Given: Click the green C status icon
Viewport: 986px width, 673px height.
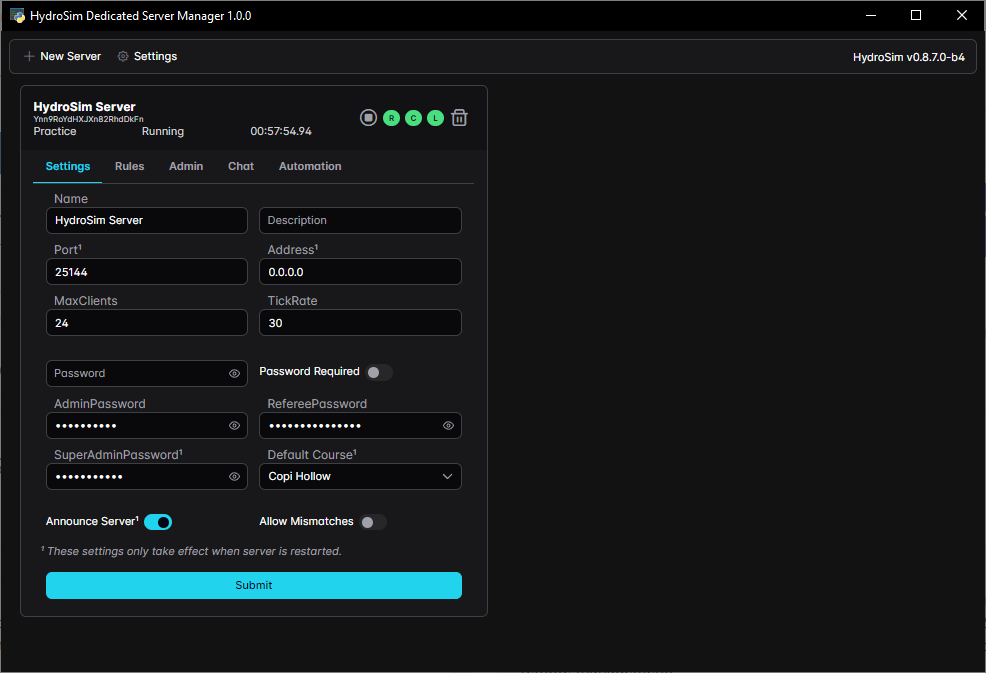Looking at the screenshot, I should click(x=413, y=118).
